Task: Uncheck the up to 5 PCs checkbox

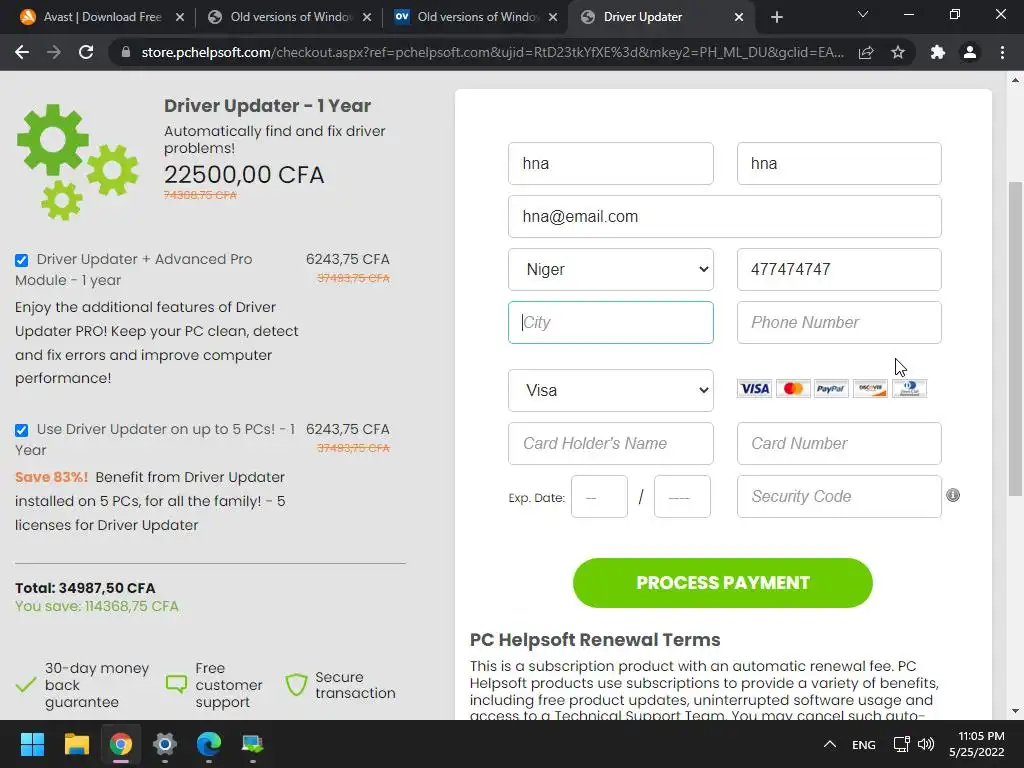Action: click(x=22, y=430)
